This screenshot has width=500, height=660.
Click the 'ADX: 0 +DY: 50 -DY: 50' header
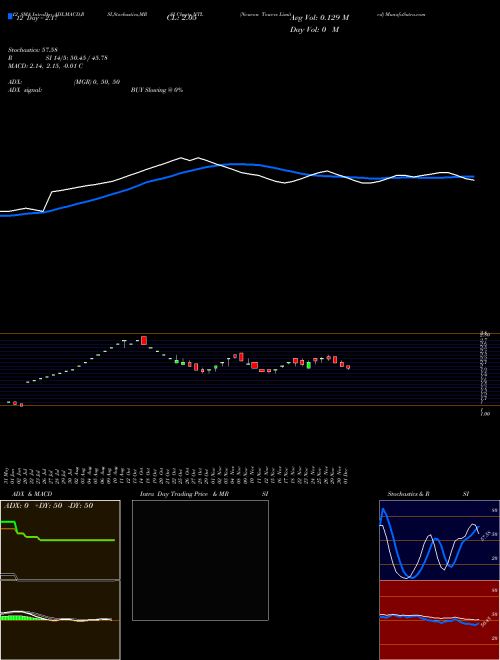[x=48, y=506]
